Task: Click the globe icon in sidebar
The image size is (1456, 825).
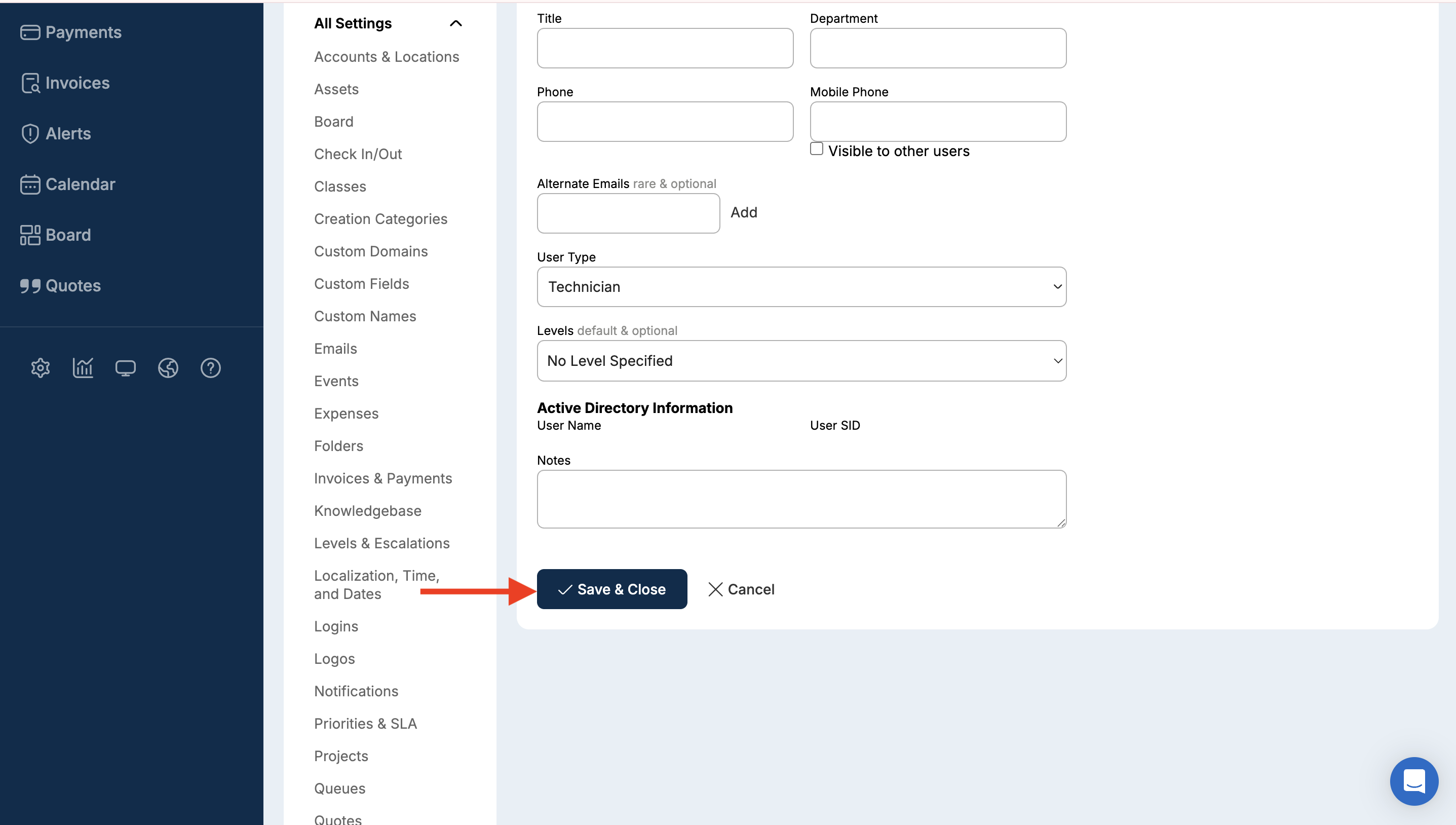Action: [x=168, y=368]
